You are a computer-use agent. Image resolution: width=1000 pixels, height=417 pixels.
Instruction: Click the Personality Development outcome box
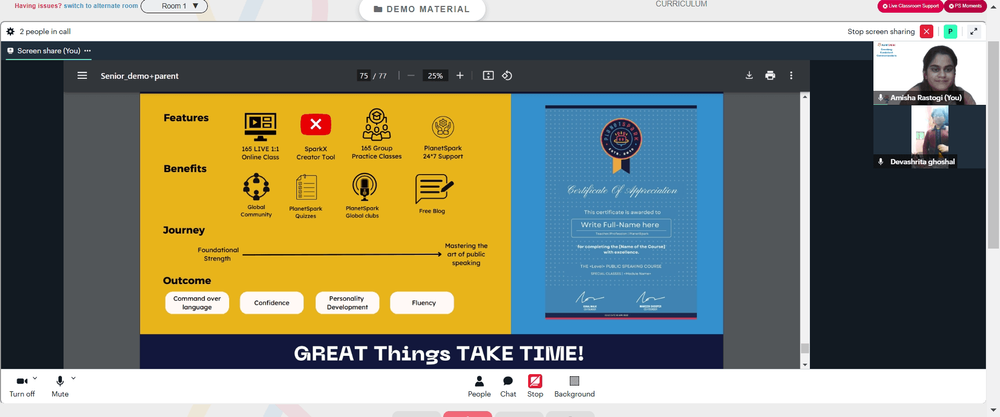pos(348,303)
